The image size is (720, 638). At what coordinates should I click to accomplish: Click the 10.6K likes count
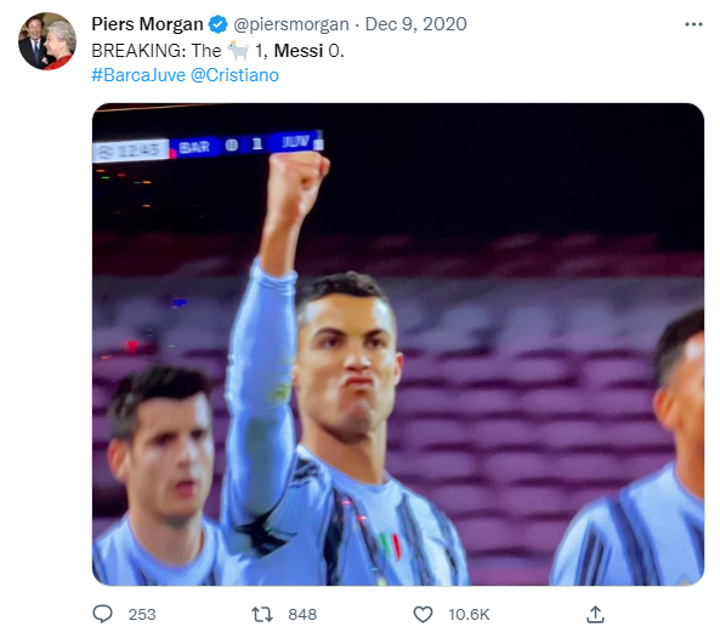(467, 614)
